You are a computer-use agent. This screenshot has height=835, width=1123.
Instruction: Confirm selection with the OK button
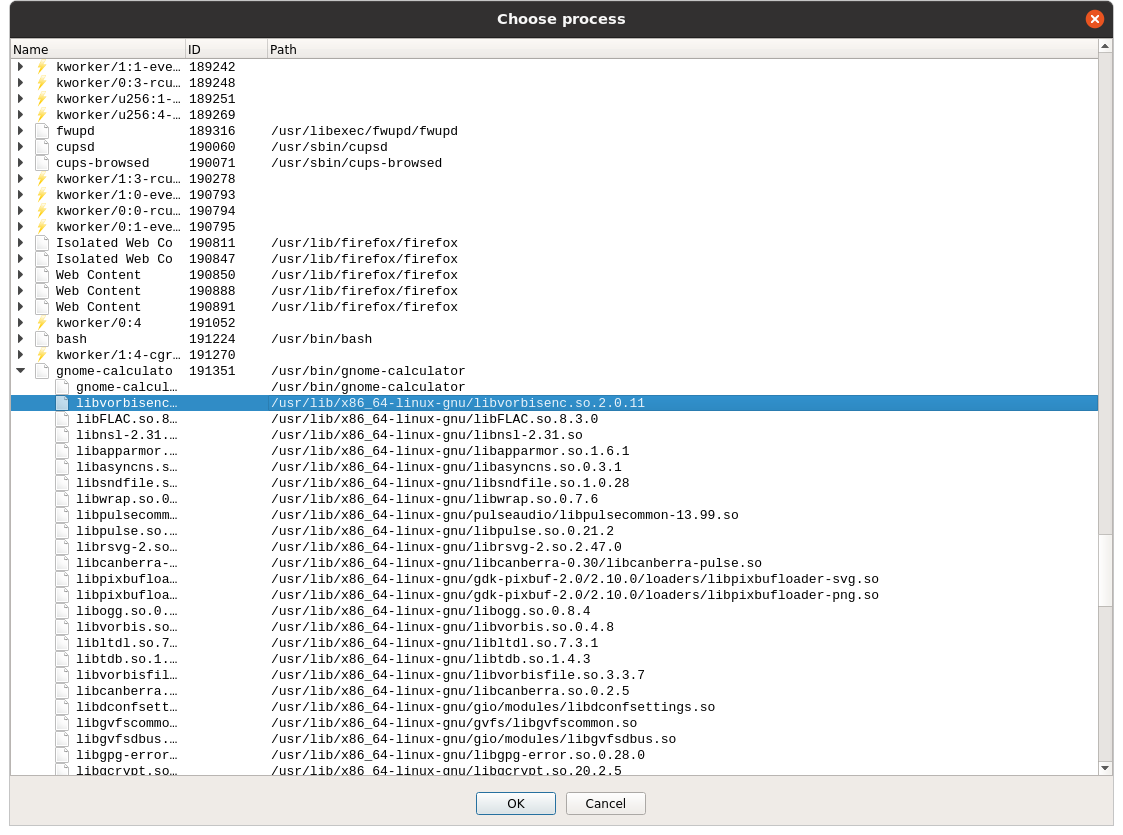pyautogui.click(x=515, y=803)
